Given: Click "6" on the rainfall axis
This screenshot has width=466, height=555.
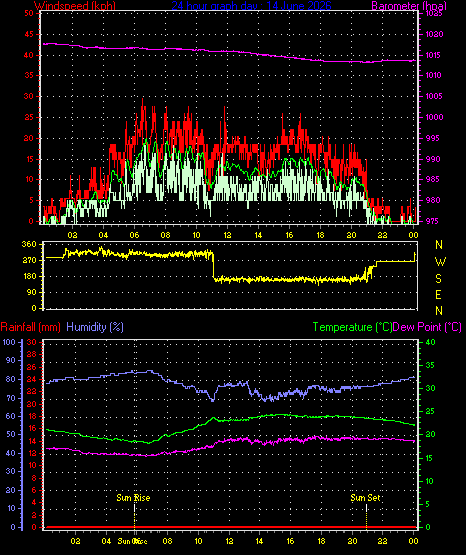Looking at the screenshot, I should [x=34, y=490].
